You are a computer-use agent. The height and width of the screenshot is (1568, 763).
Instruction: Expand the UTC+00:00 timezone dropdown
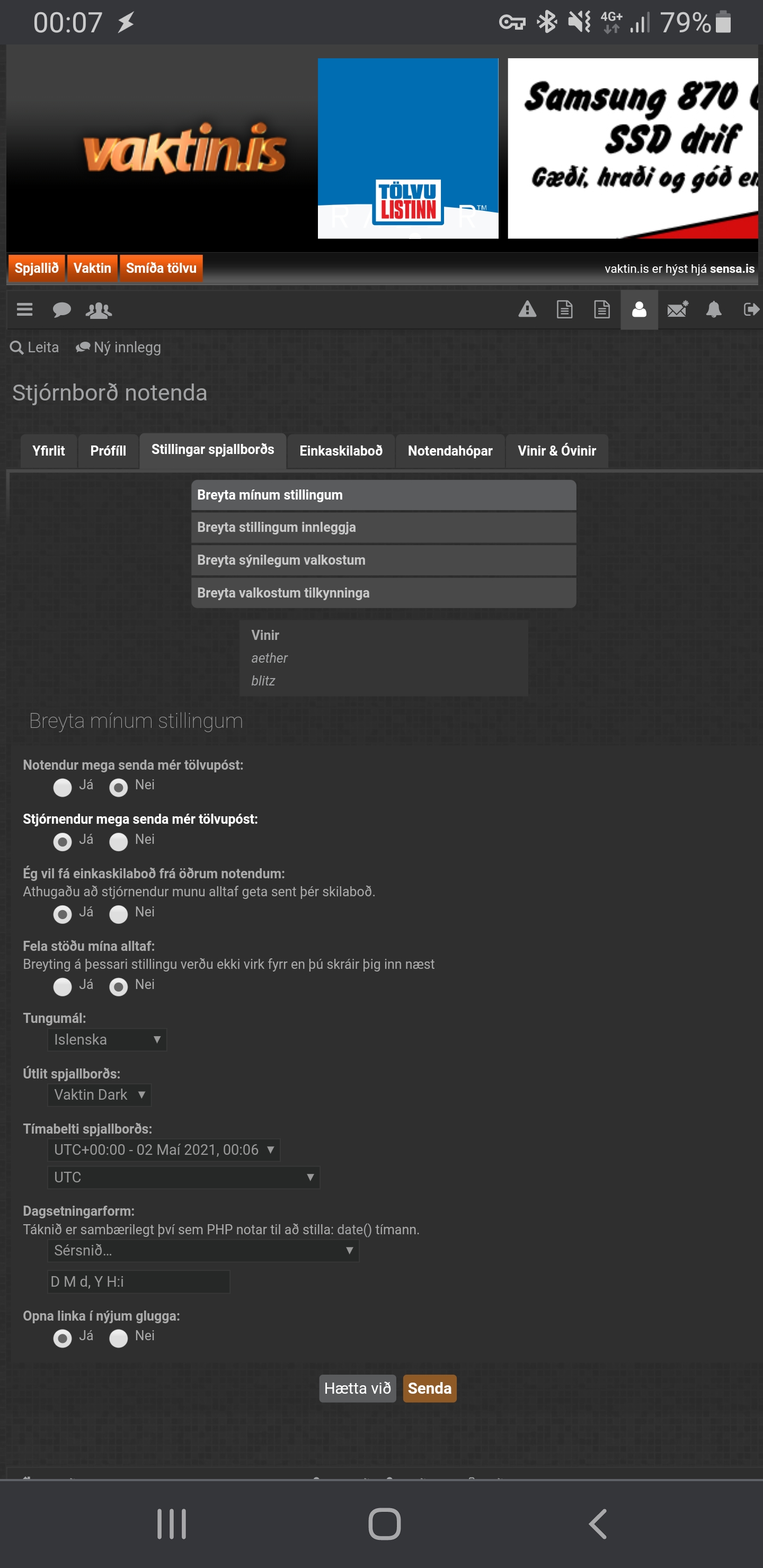tap(163, 1150)
